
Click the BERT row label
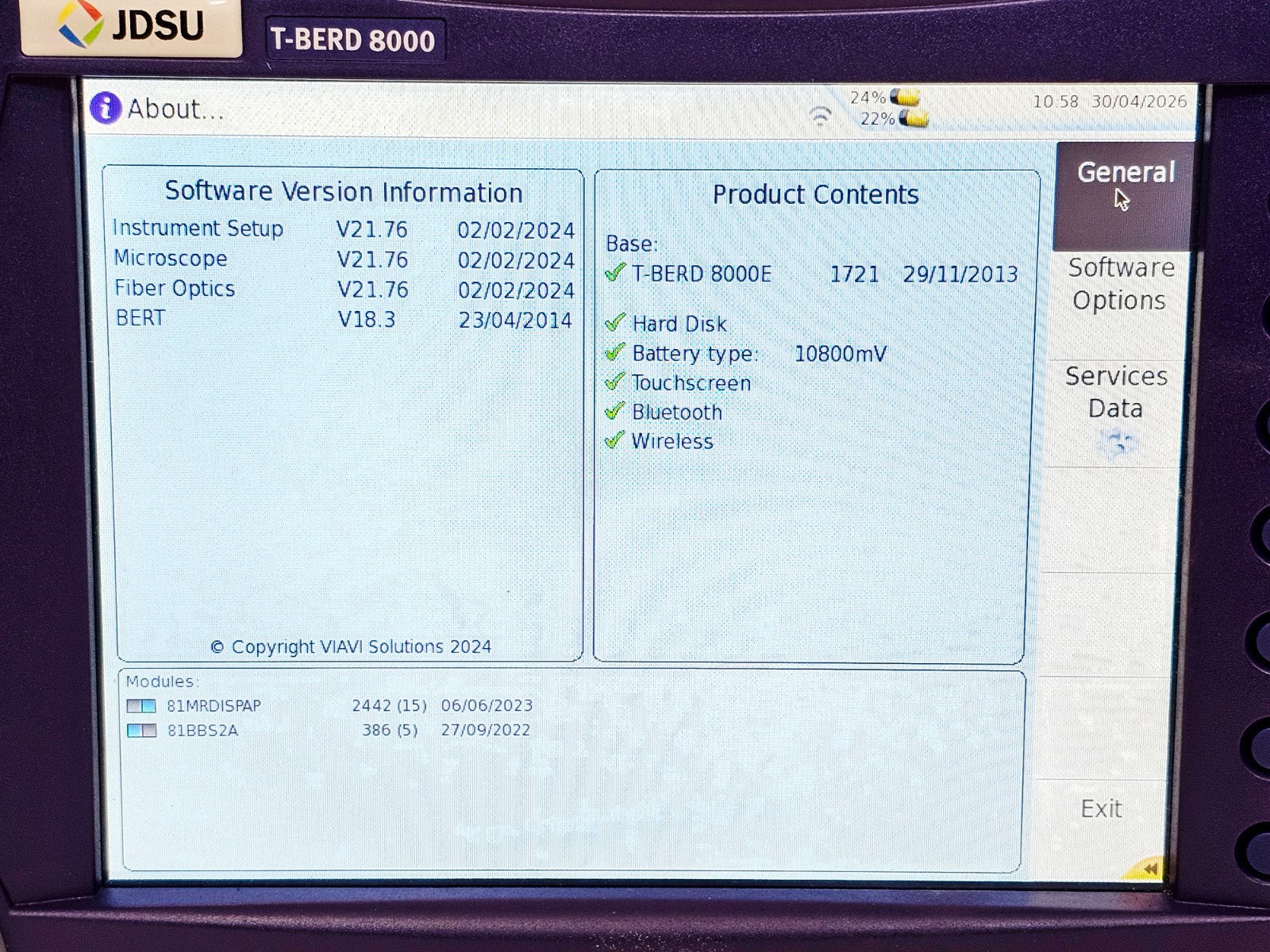click(x=140, y=318)
